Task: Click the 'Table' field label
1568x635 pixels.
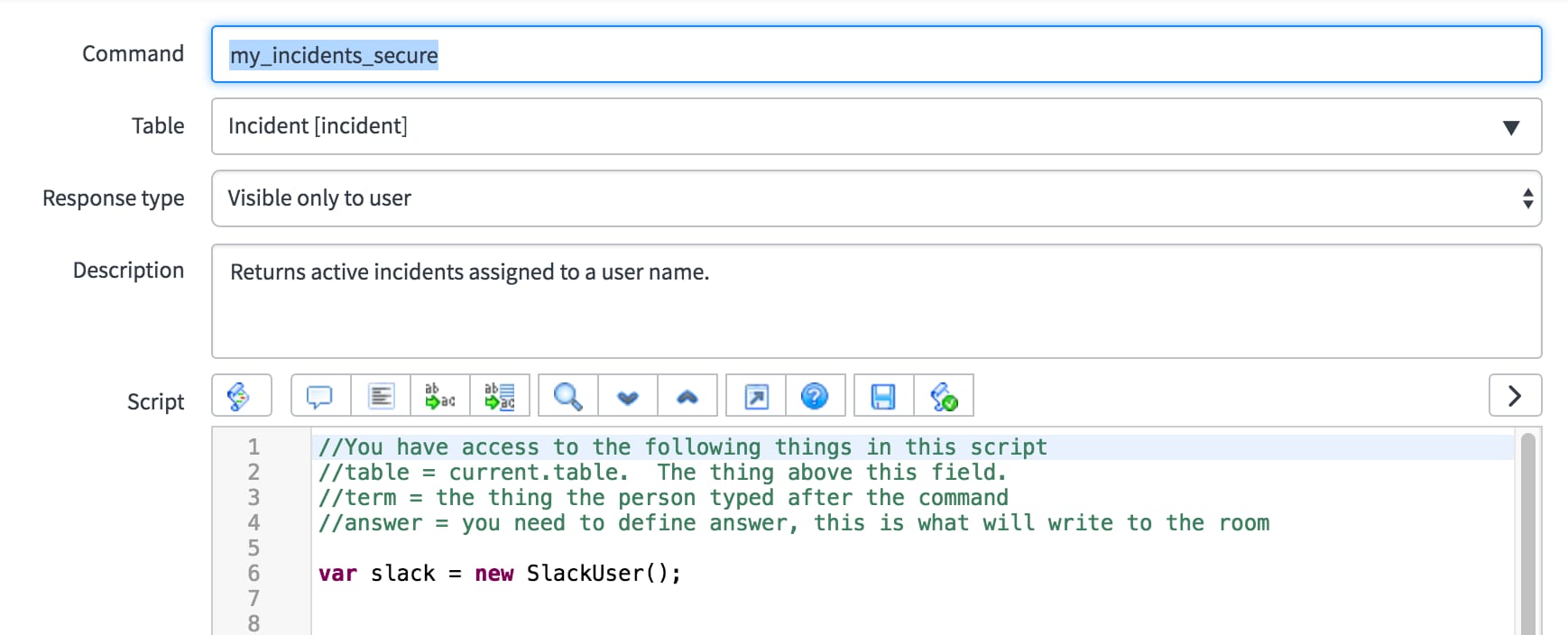Action: click(x=158, y=126)
